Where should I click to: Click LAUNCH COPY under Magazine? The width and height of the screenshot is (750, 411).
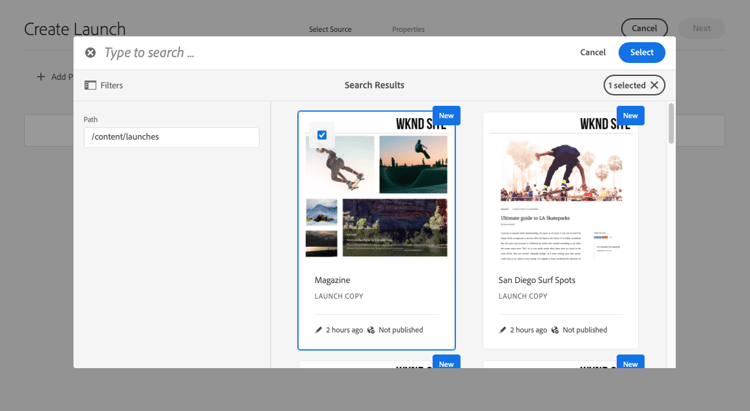pyautogui.click(x=339, y=296)
